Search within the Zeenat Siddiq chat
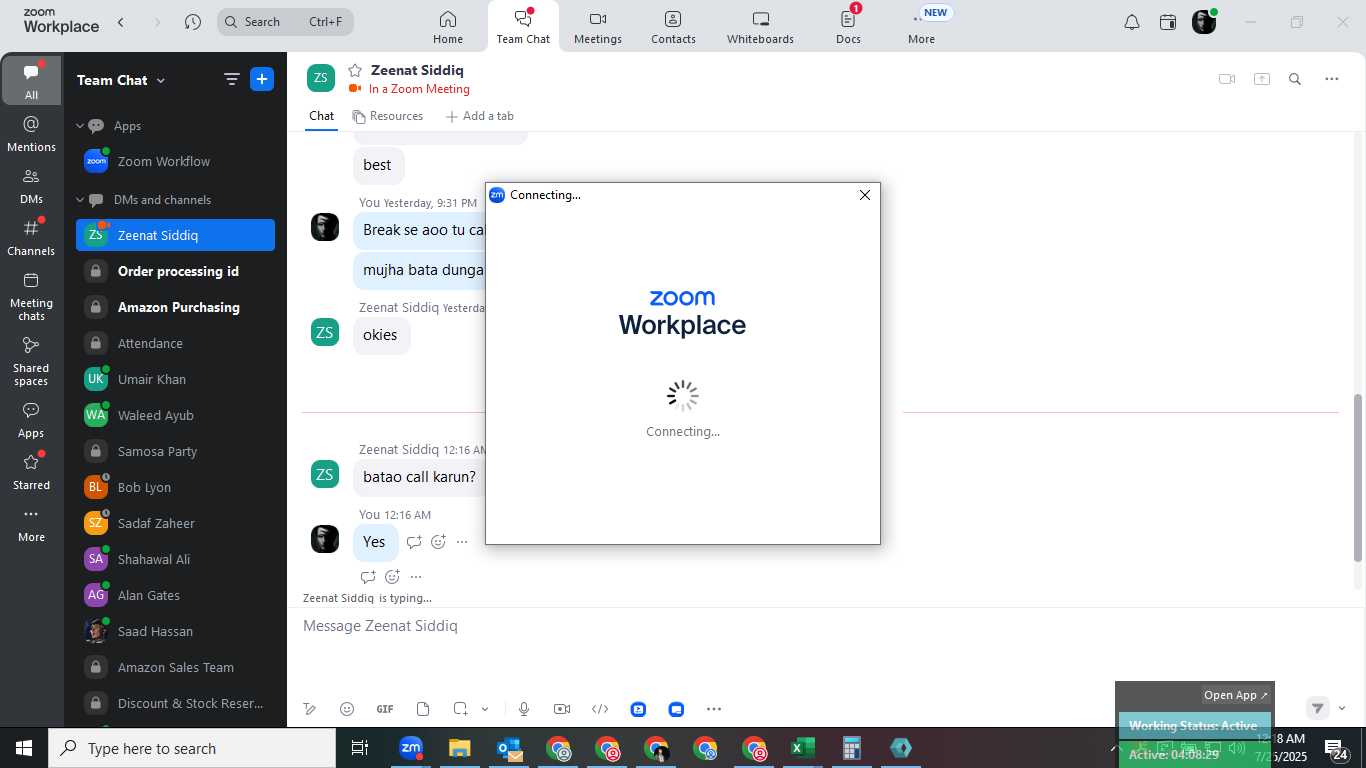The image size is (1366, 768). tap(1295, 79)
